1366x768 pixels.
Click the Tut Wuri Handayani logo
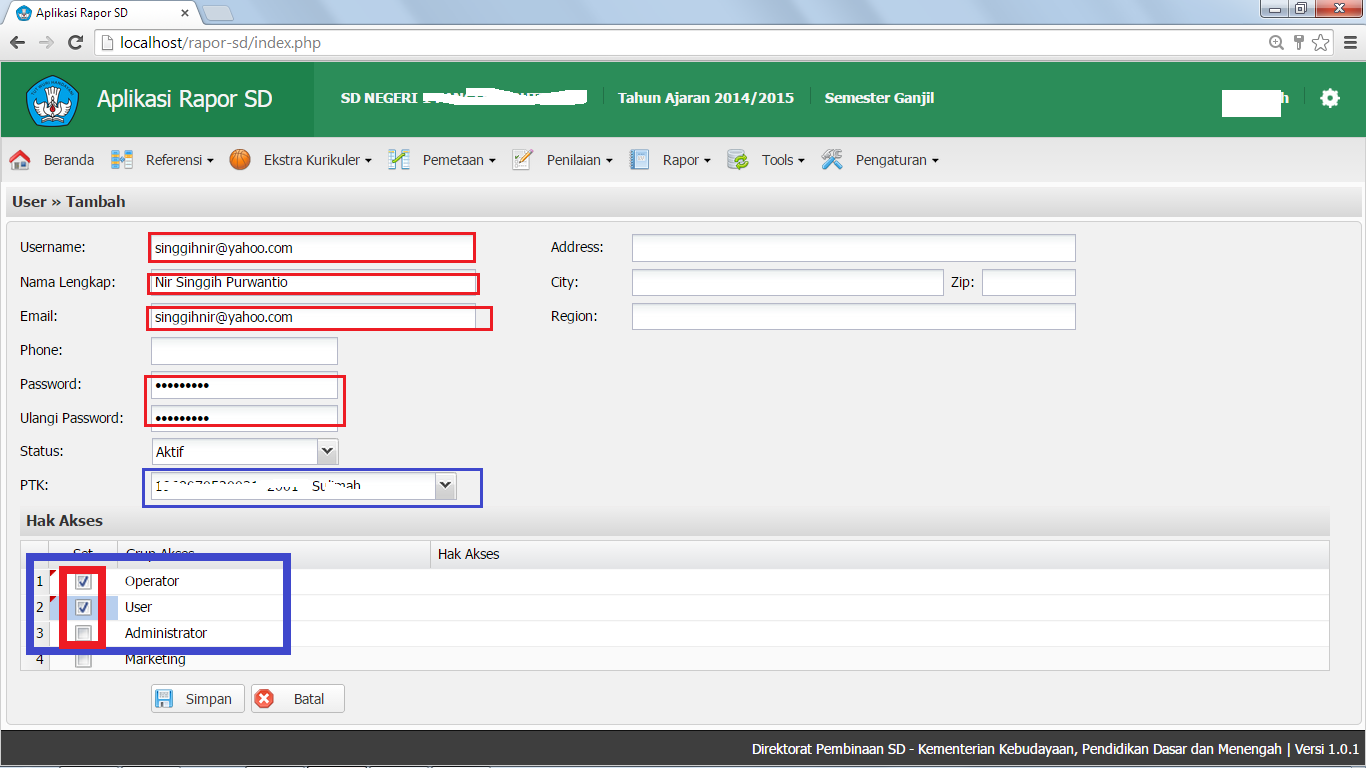[53, 100]
